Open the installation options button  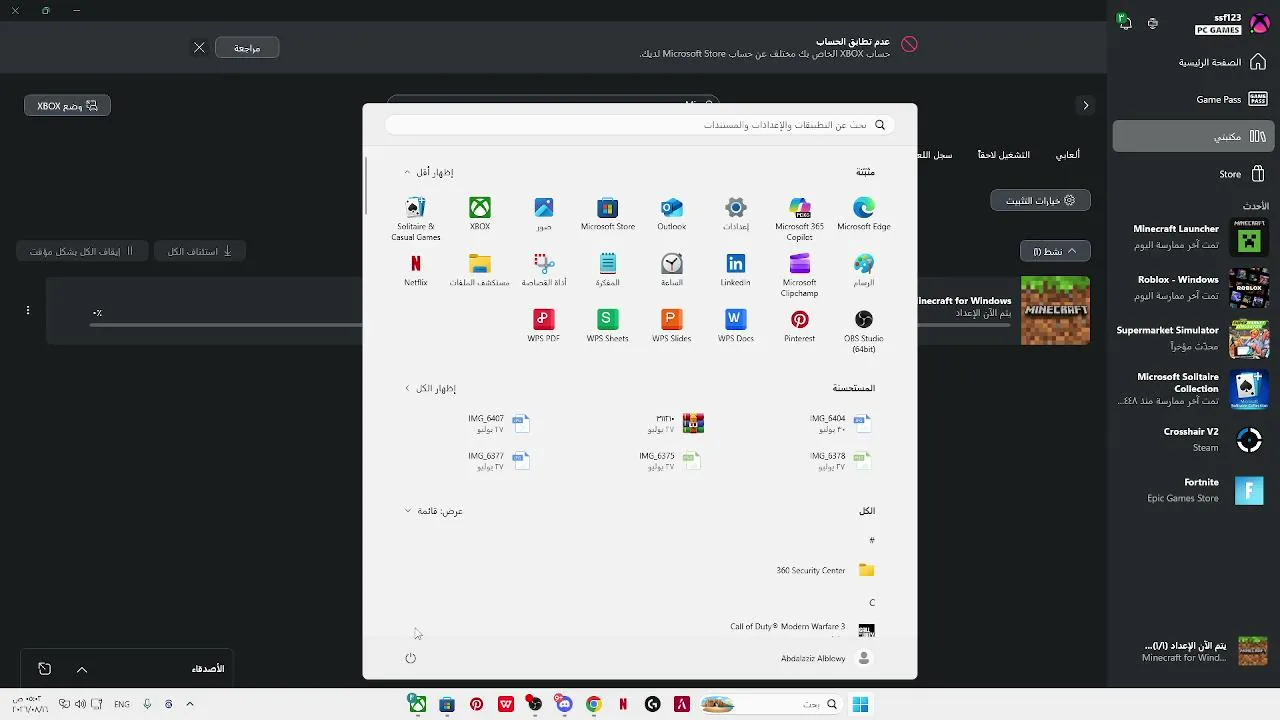tap(1040, 201)
